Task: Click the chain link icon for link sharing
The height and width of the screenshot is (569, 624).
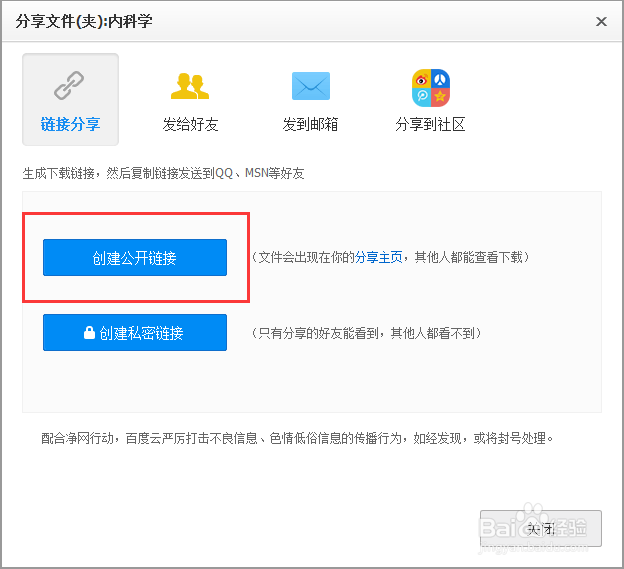Action: coord(70,88)
